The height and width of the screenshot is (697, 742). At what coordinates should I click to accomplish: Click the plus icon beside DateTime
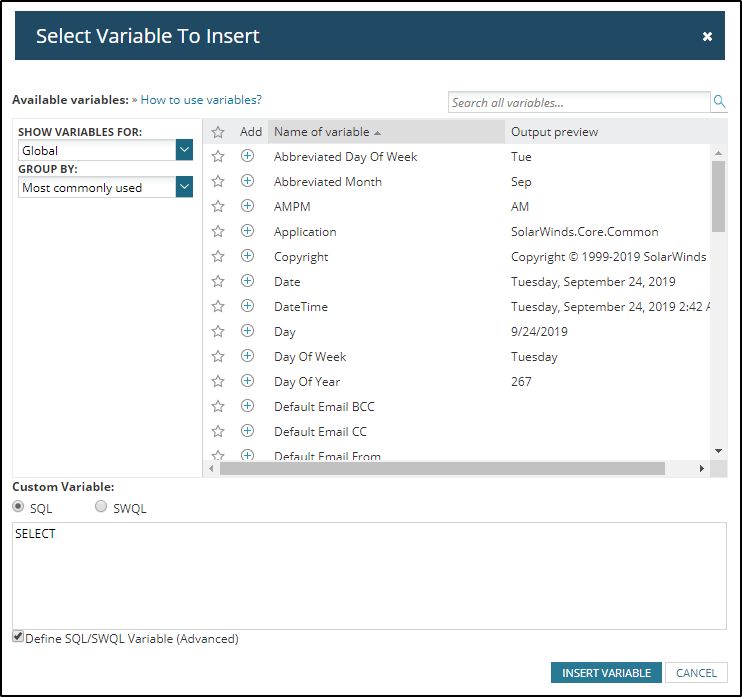248,306
